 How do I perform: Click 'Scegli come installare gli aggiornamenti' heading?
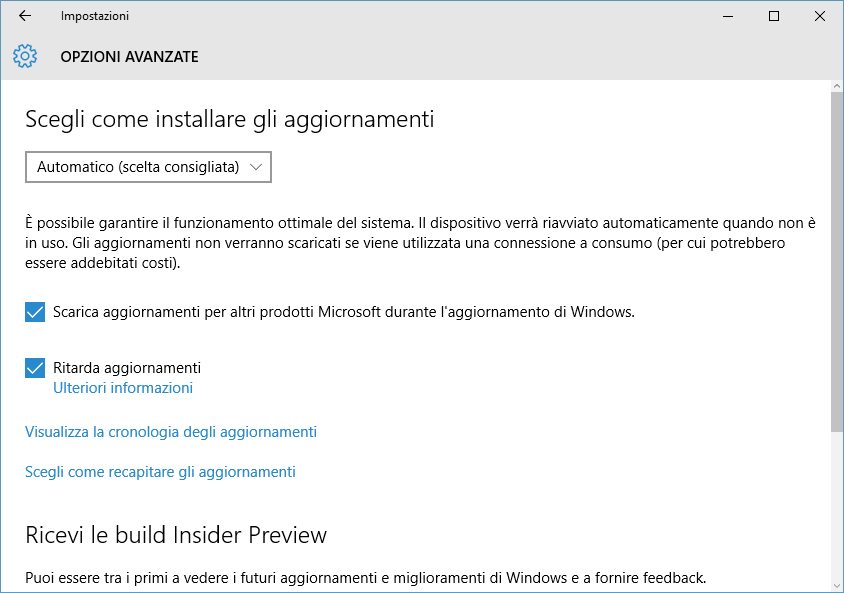point(229,120)
